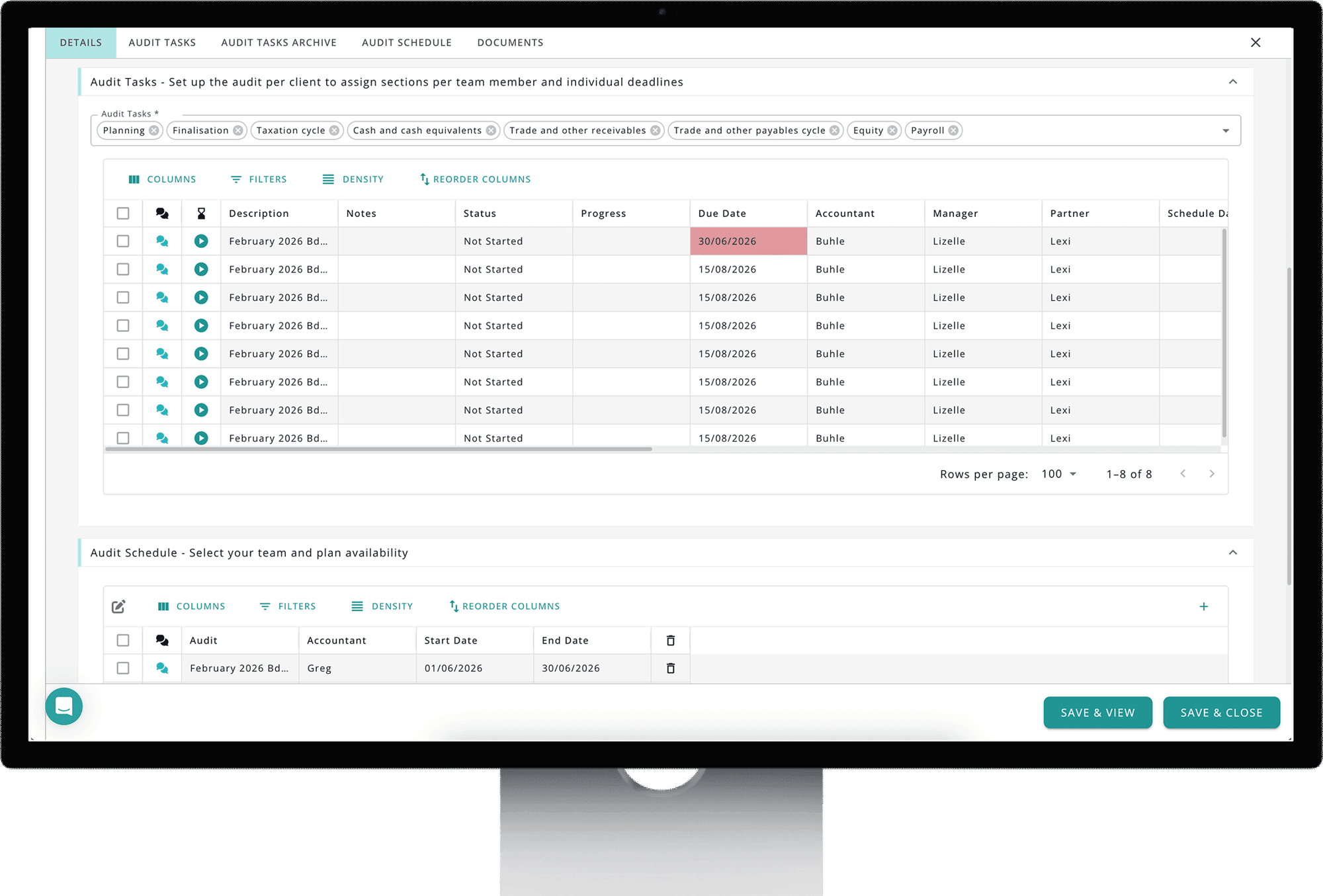Open COLUMNS selector in Audit Tasks table
This screenshot has height=896, width=1323.
pos(162,179)
